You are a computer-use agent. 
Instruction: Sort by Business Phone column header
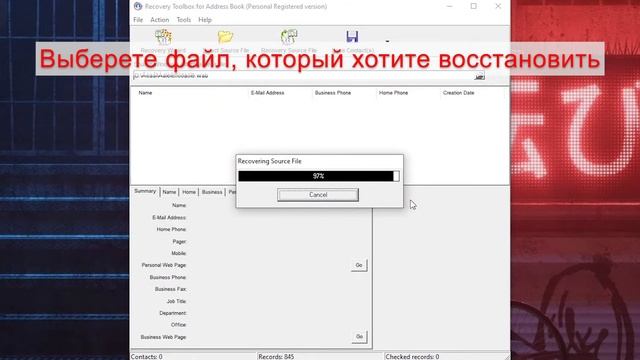pos(333,93)
